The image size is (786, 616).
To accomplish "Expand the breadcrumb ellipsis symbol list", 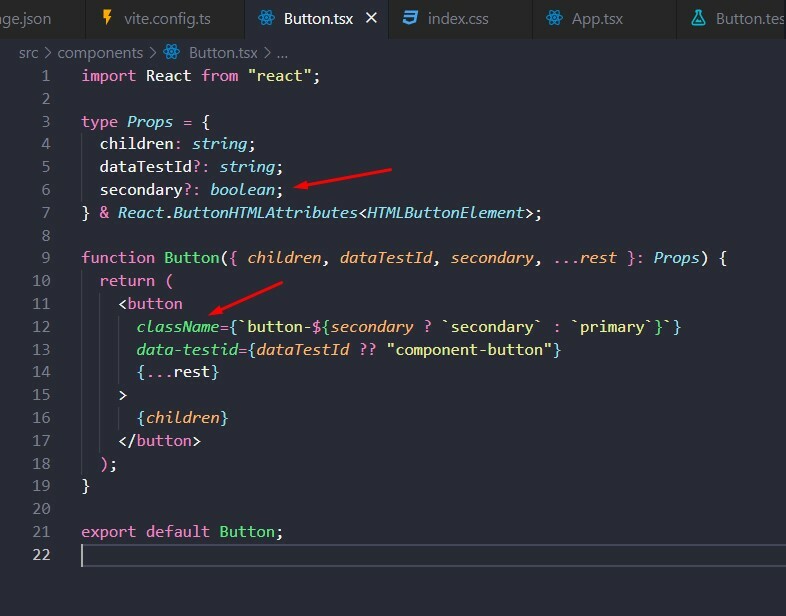I will [x=282, y=52].
